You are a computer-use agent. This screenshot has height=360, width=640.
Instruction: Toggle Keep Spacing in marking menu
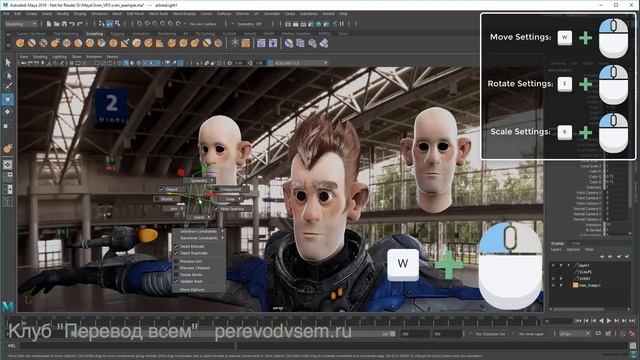point(232,209)
